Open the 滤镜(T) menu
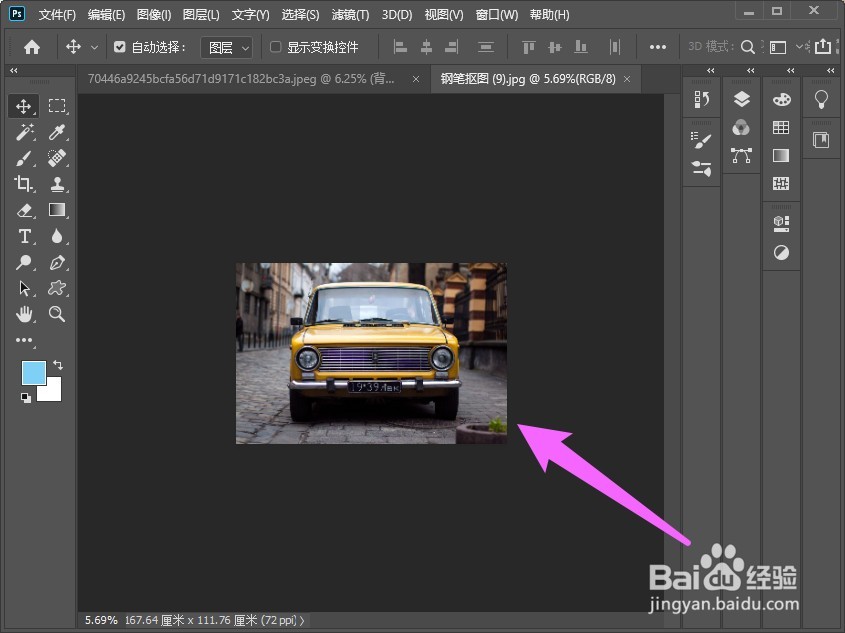Image resolution: width=845 pixels, height=633 pixels. click(350, 15)
